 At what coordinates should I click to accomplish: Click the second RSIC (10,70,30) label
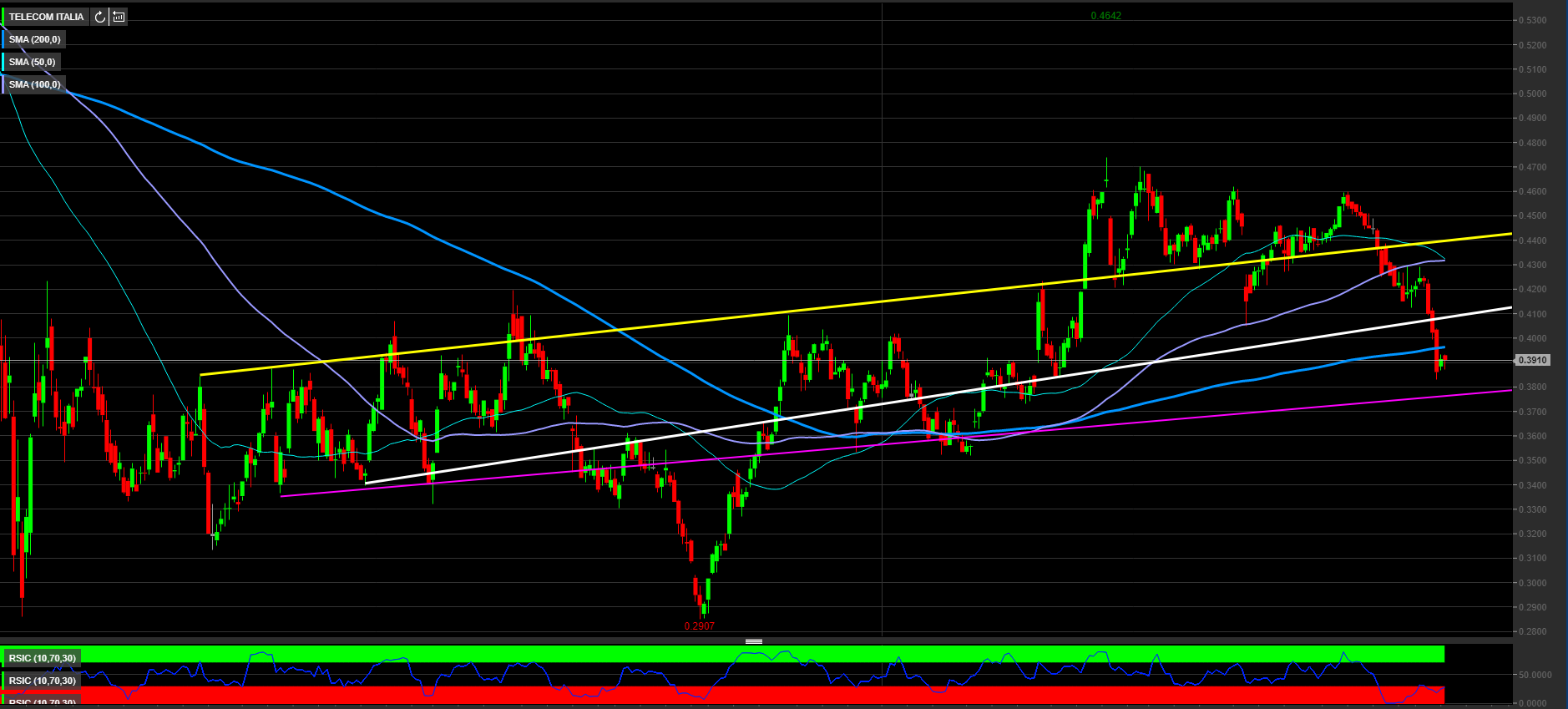click(43, 681)
